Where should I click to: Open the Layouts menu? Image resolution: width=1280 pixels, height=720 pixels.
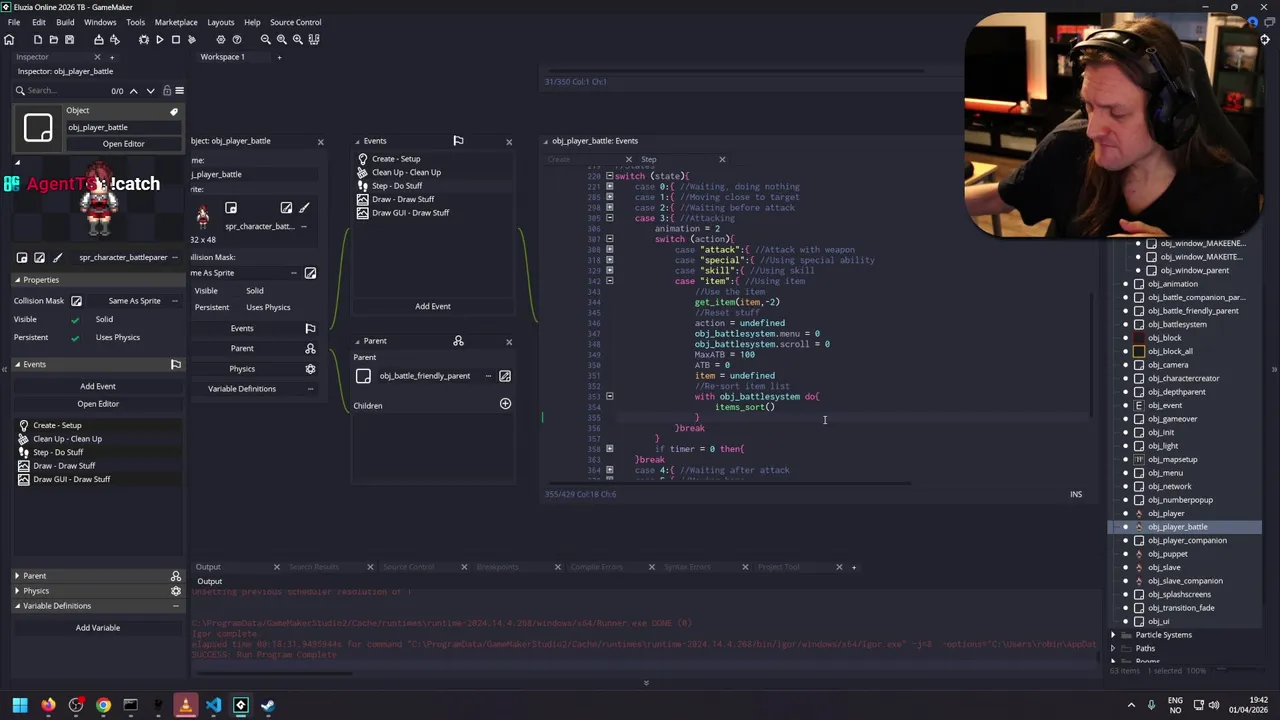pyautogui.click(x=221, y=22)
